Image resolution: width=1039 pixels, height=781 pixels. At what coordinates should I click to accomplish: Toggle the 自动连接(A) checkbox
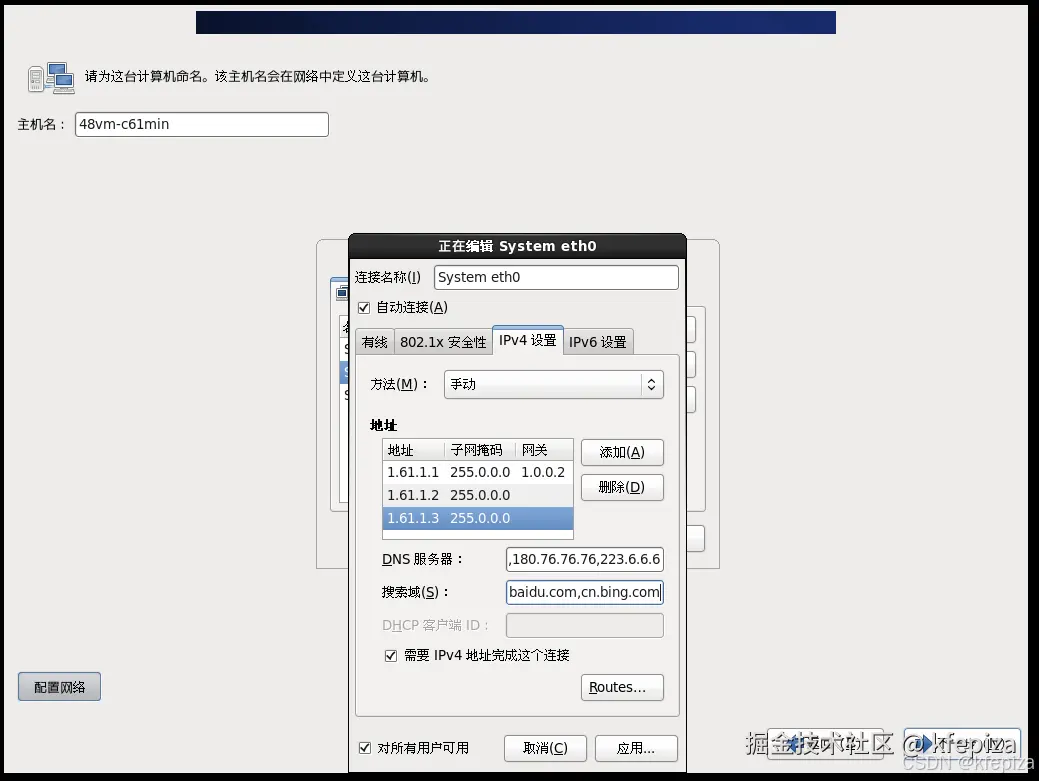pos(364,307)
